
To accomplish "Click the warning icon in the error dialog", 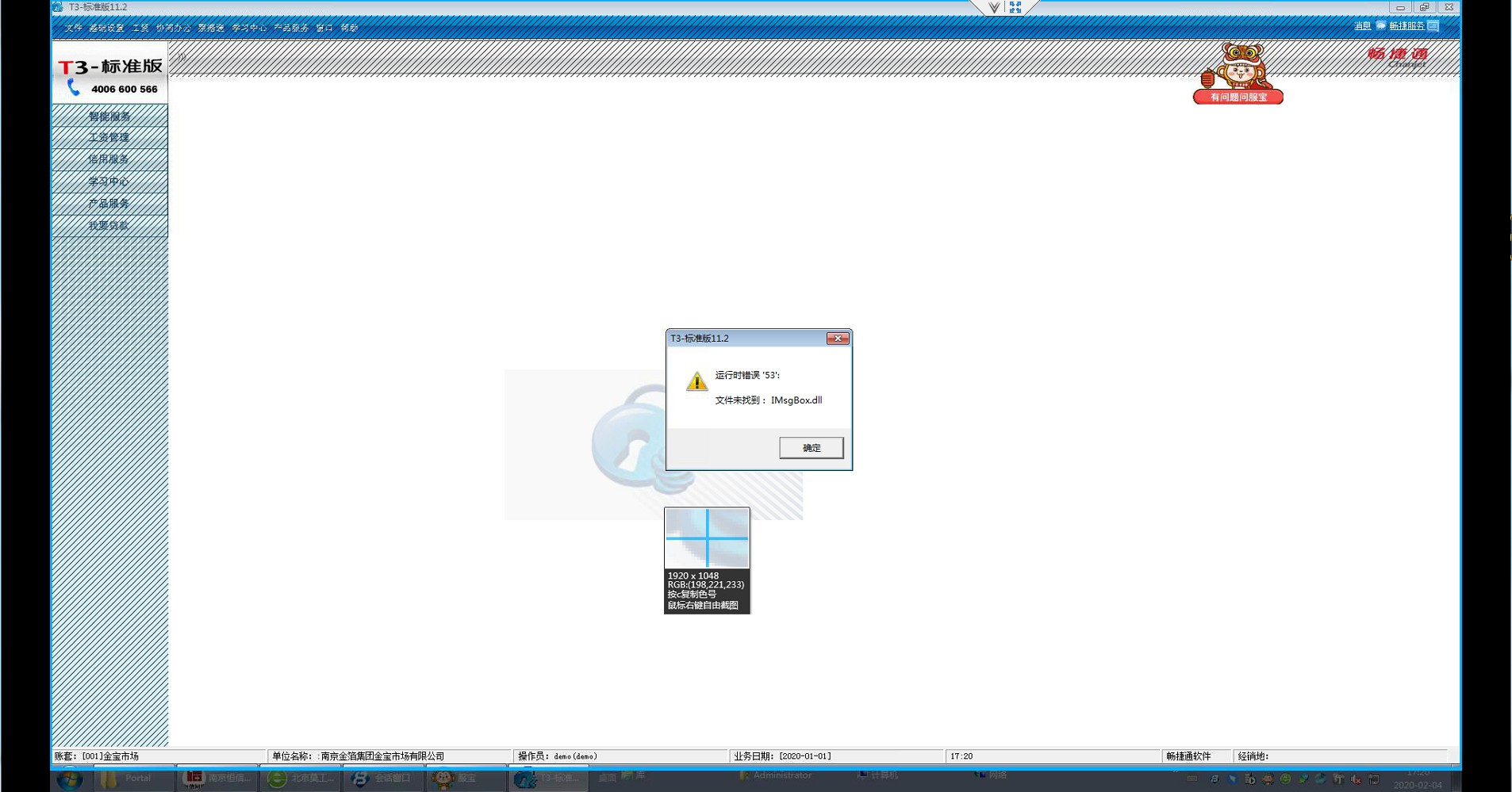I will pos(697,381).
